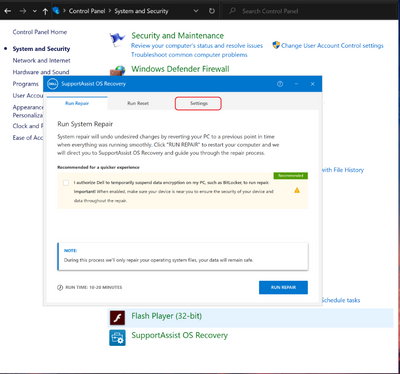Viewport: 400px width, 374px height.
Task: Click the UAC shield icon
Action: point(276,45)
